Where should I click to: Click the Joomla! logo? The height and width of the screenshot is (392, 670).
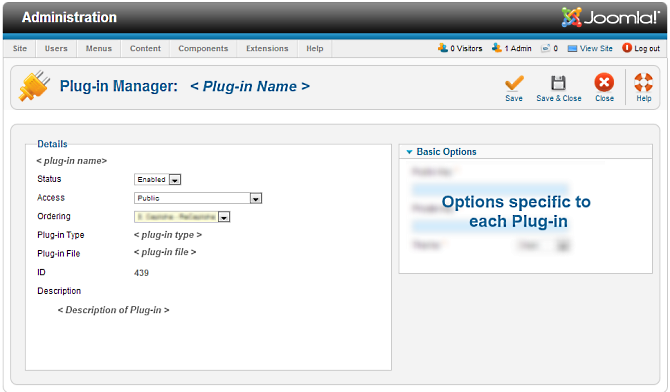click(611, 17)
